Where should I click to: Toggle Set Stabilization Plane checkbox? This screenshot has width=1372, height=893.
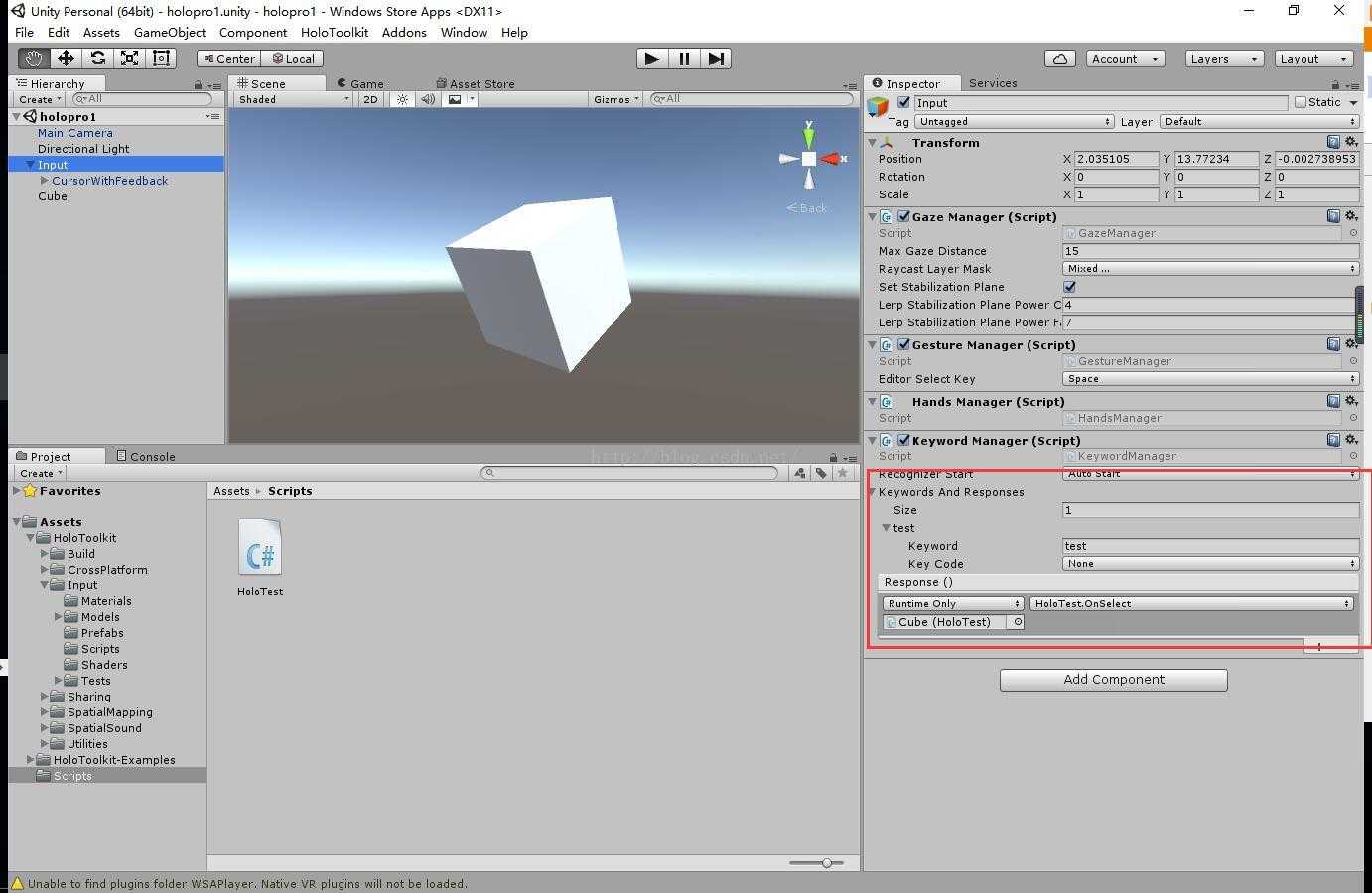click(1069, 287)
